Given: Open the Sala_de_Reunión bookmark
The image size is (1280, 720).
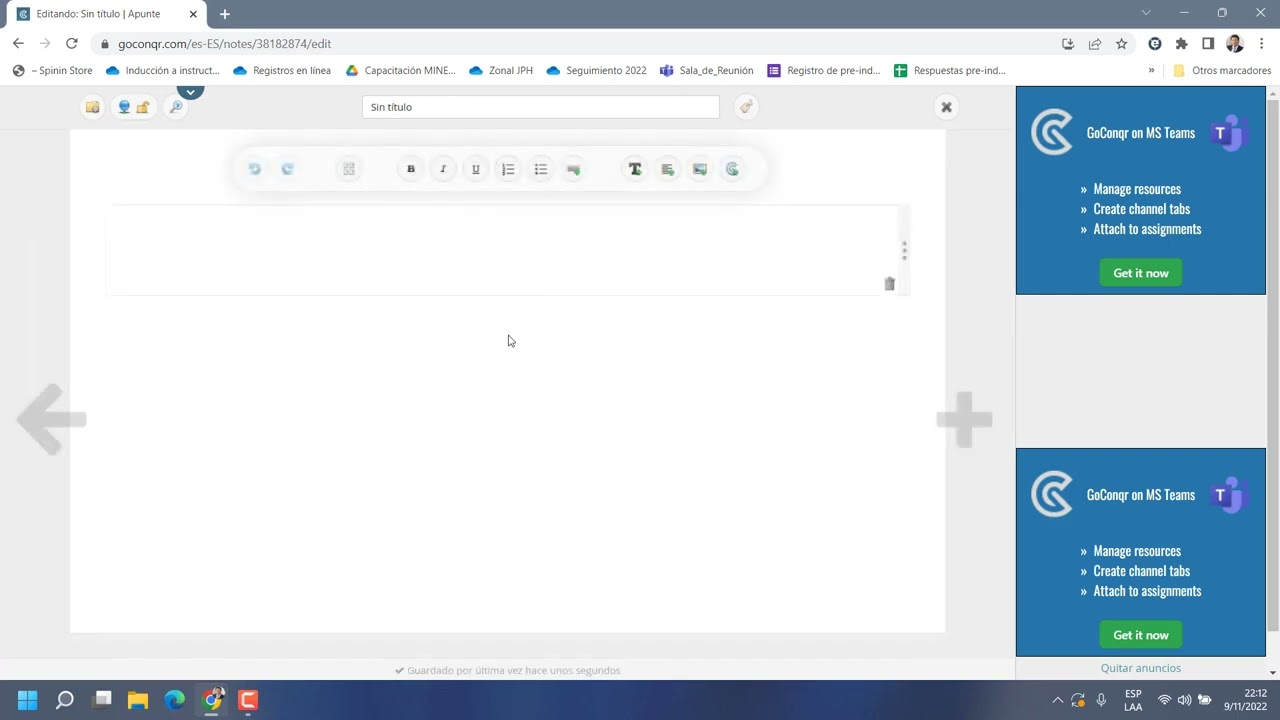Looking at the screenshot, I should 707,71.
